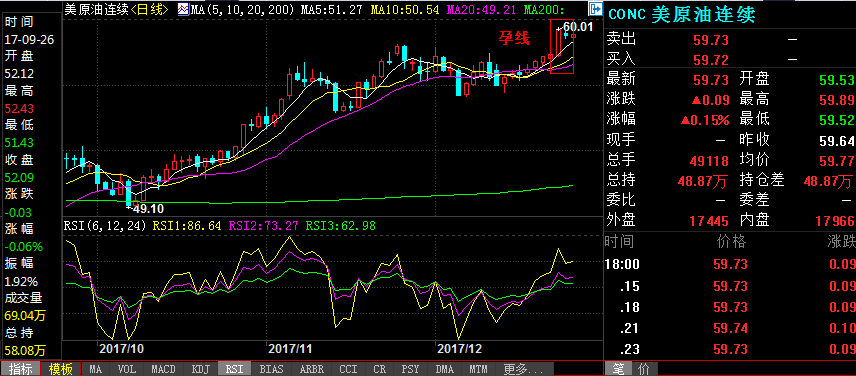Choose the CCI indicator tab

point(348,369)
